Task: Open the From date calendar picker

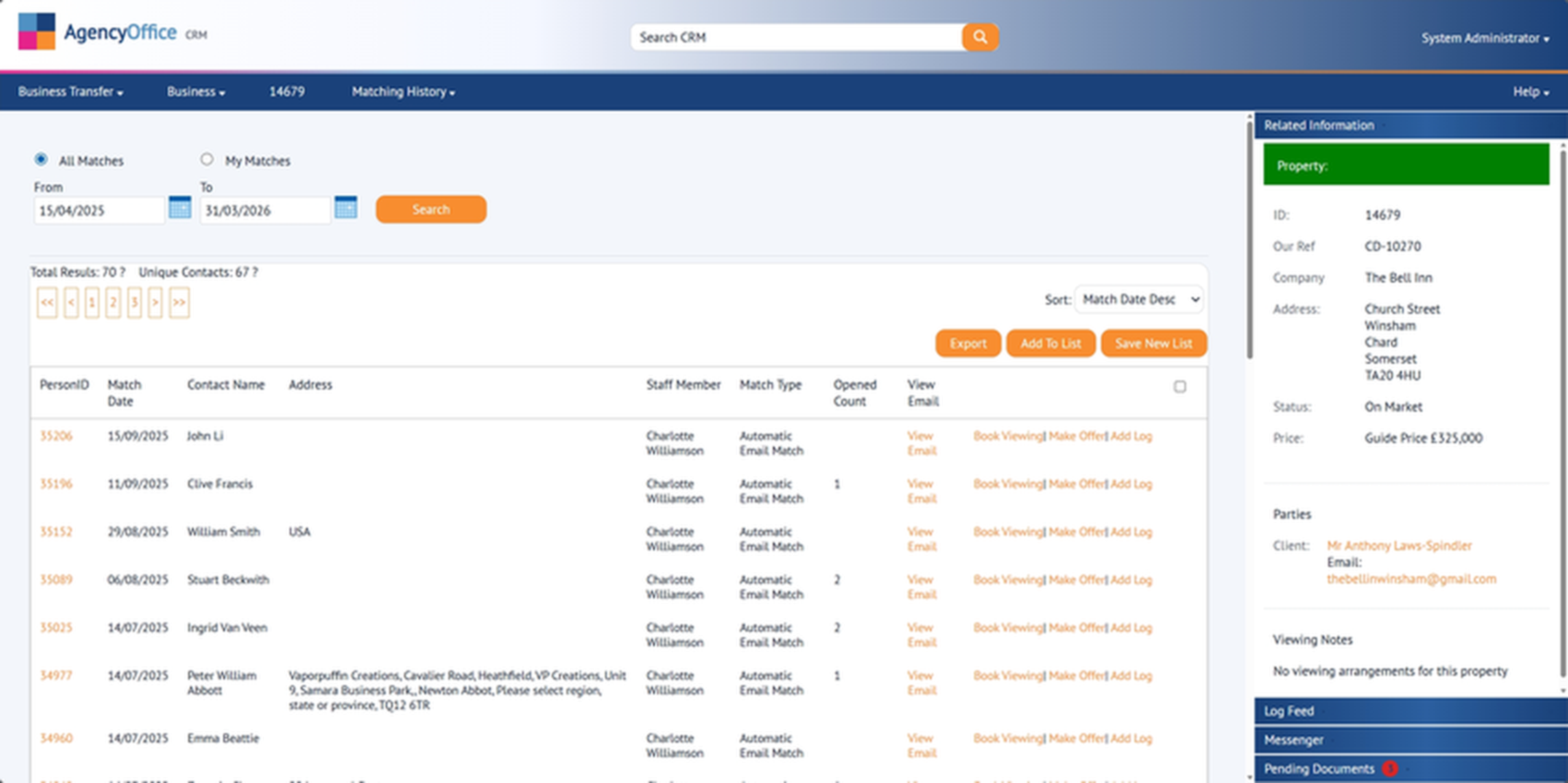Action: 179,208
